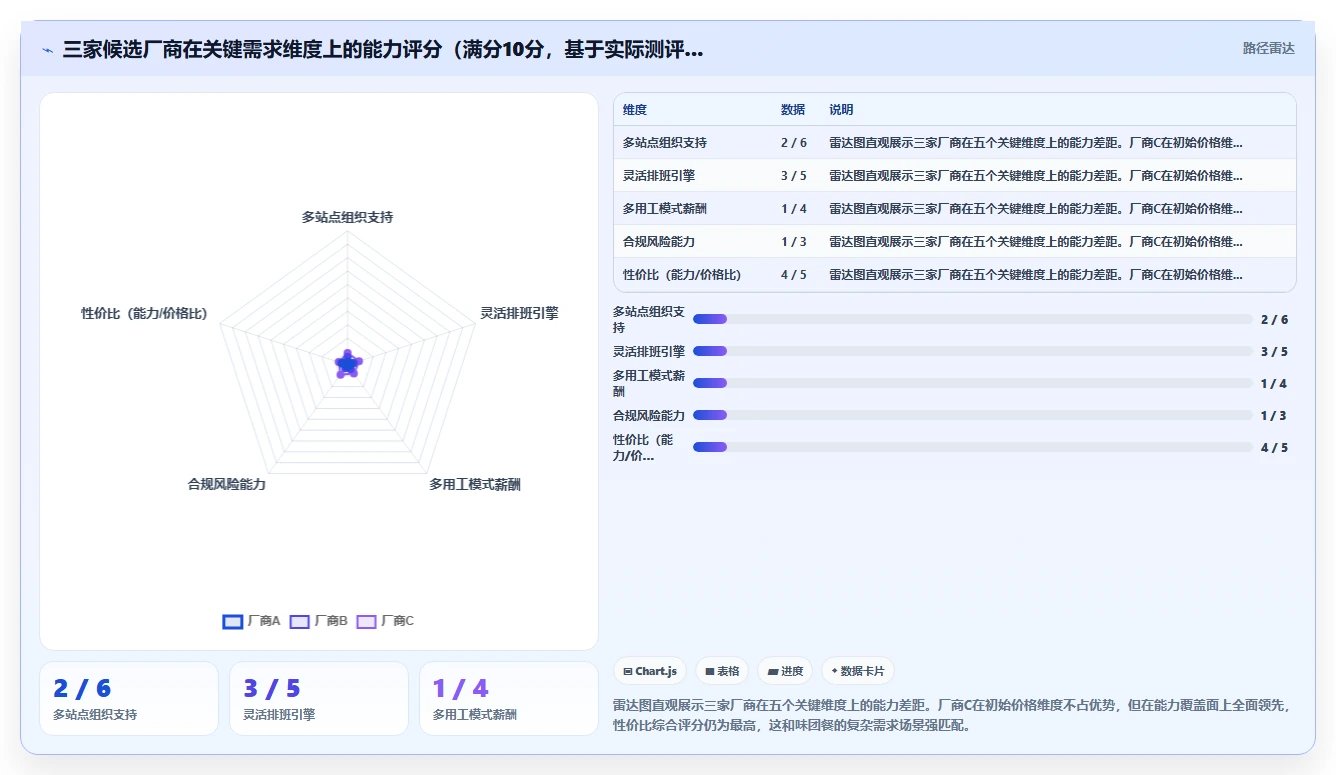Open the 2 / 6 多站点组织支持 data card

pyautogui.click(x=129, y=698)
